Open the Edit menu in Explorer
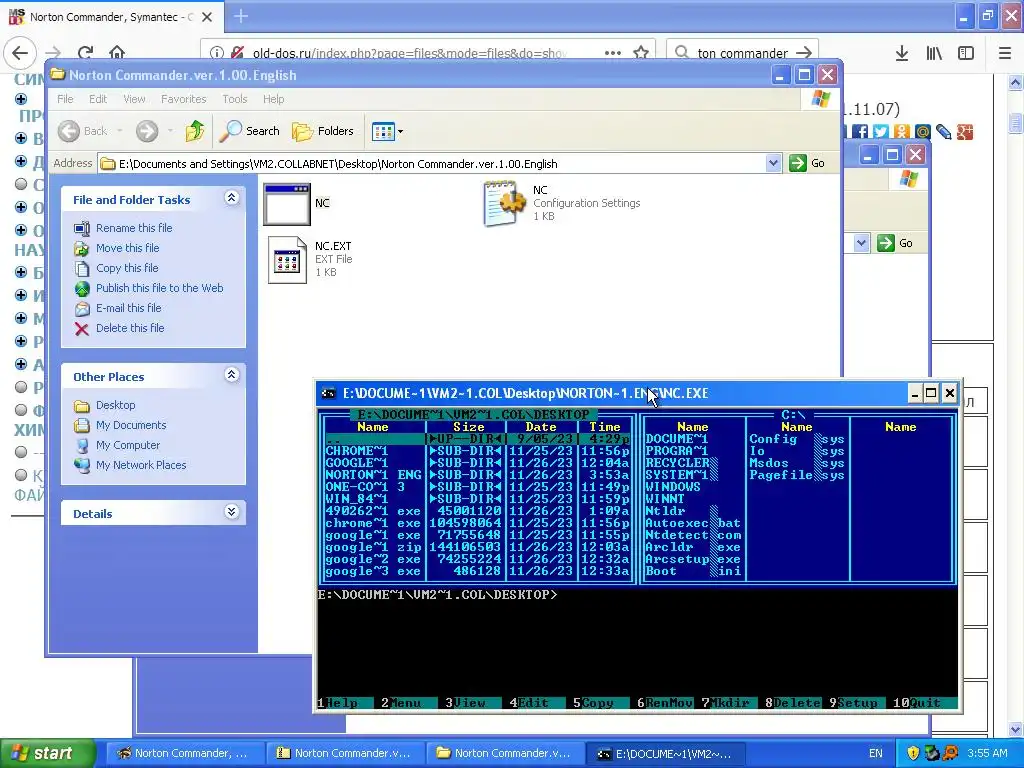Image resolution: width=1024 pixels, height=768 pixels. pyautogui.click(x=98, y=99)
